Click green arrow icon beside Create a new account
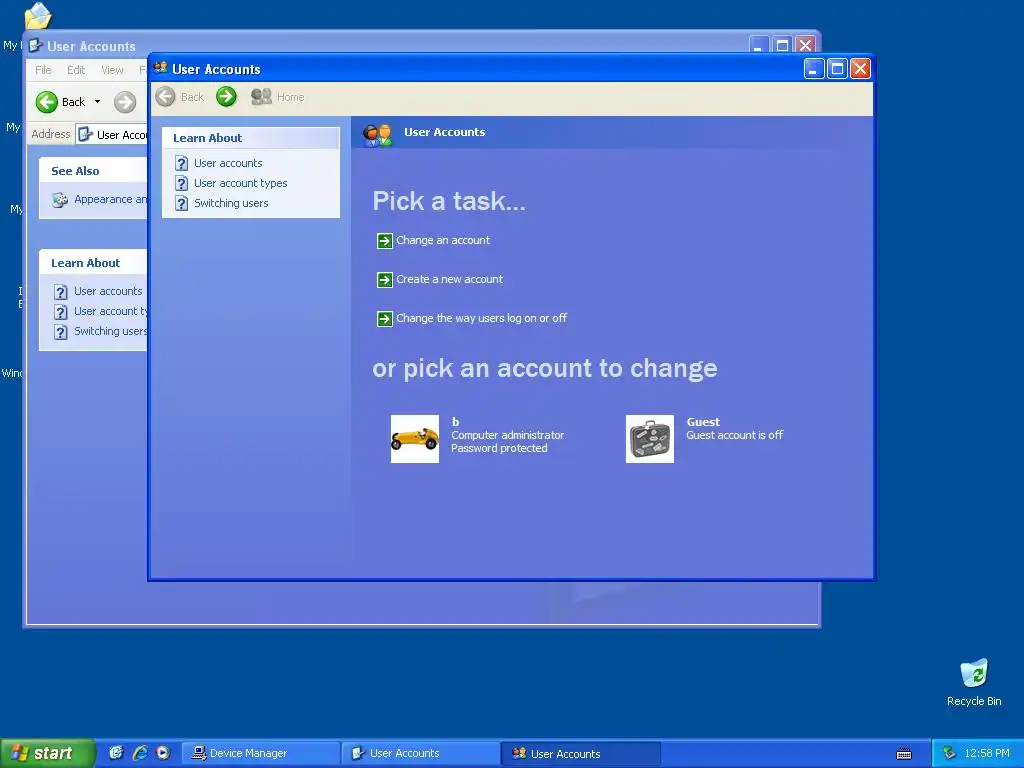This screenshot has height=768, width=1024. [x=385, y=280]
